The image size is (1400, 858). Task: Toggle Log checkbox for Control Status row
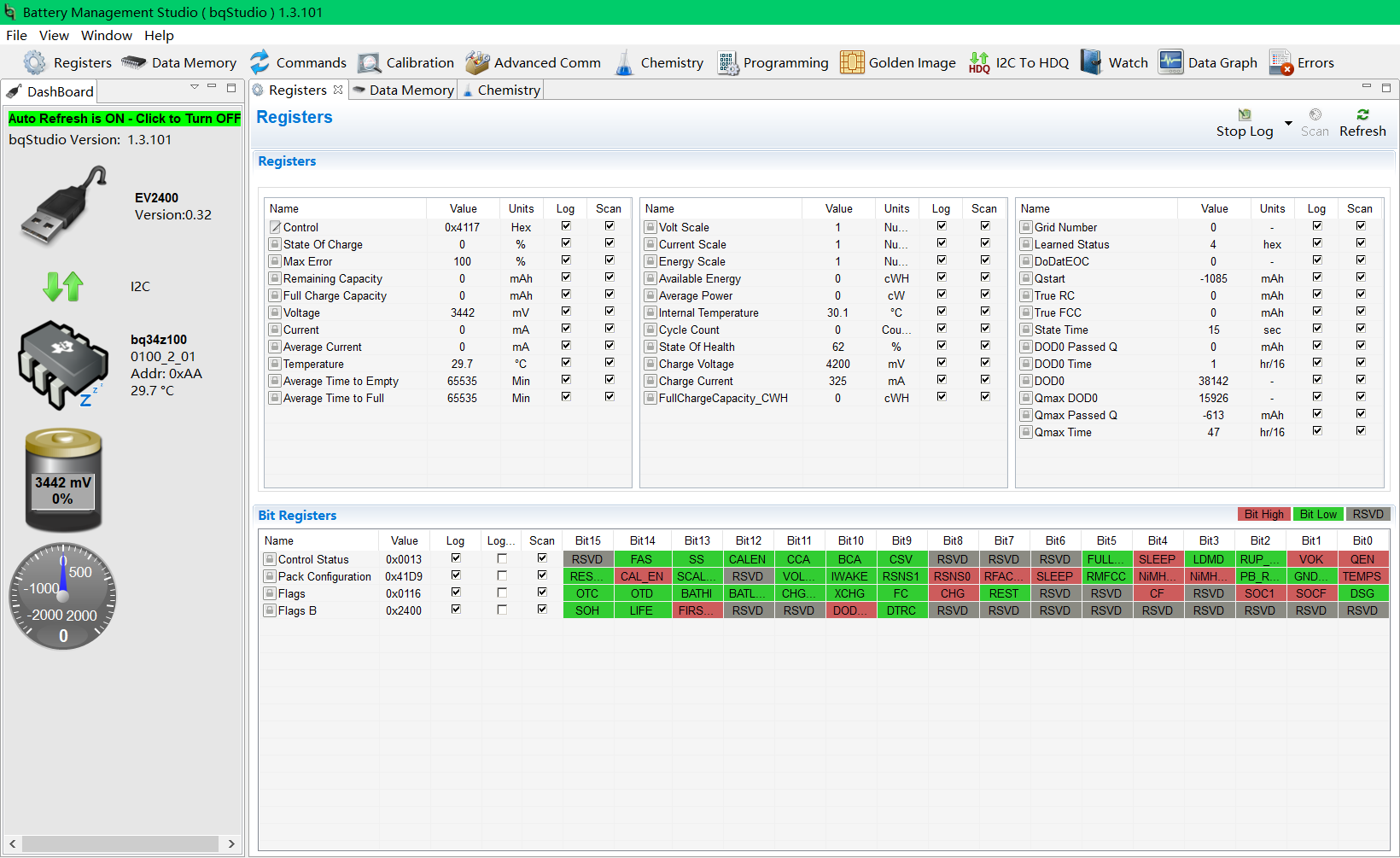pos(456,558)
